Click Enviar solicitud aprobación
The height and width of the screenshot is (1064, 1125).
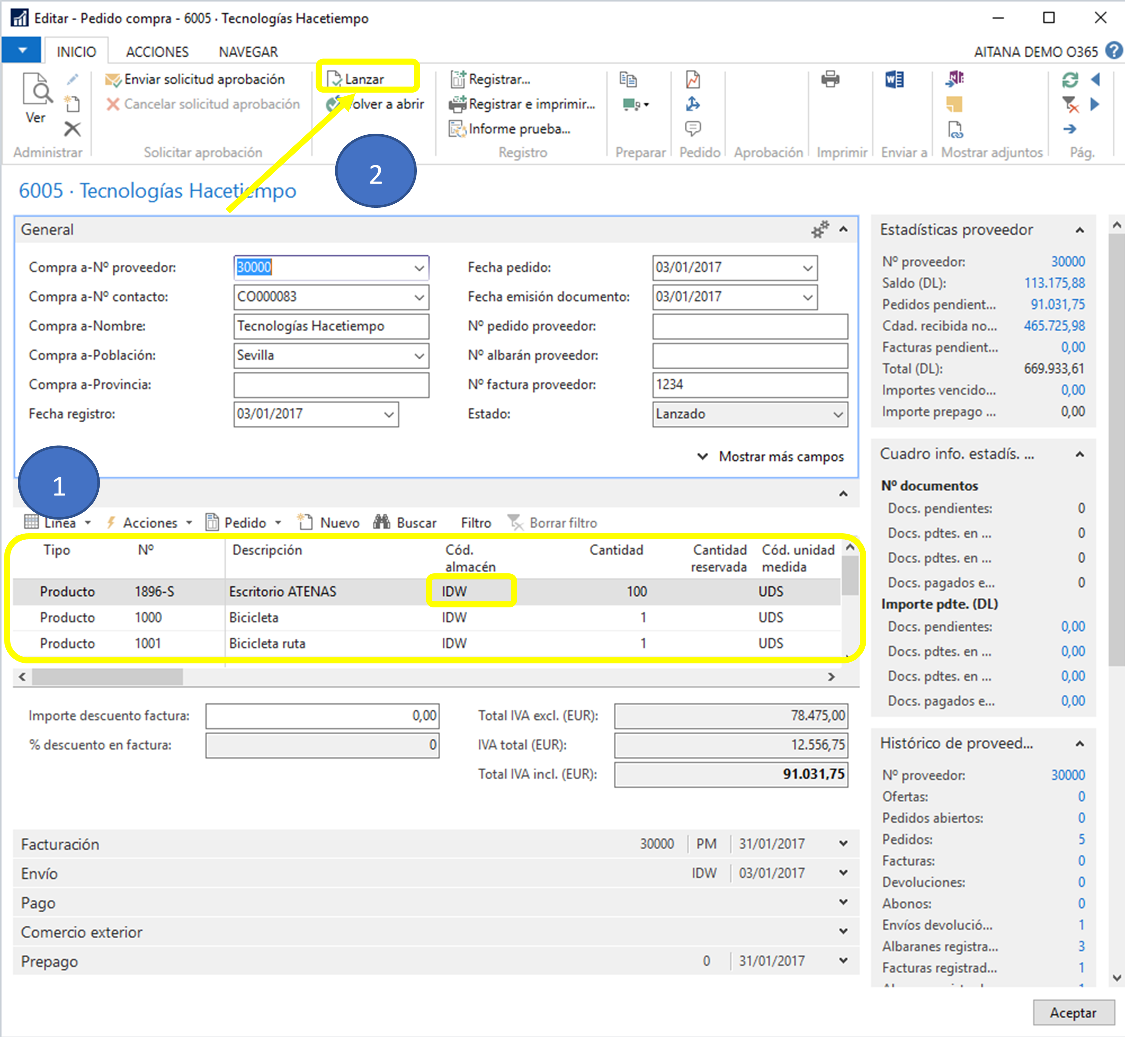click(x=195, y=80)
